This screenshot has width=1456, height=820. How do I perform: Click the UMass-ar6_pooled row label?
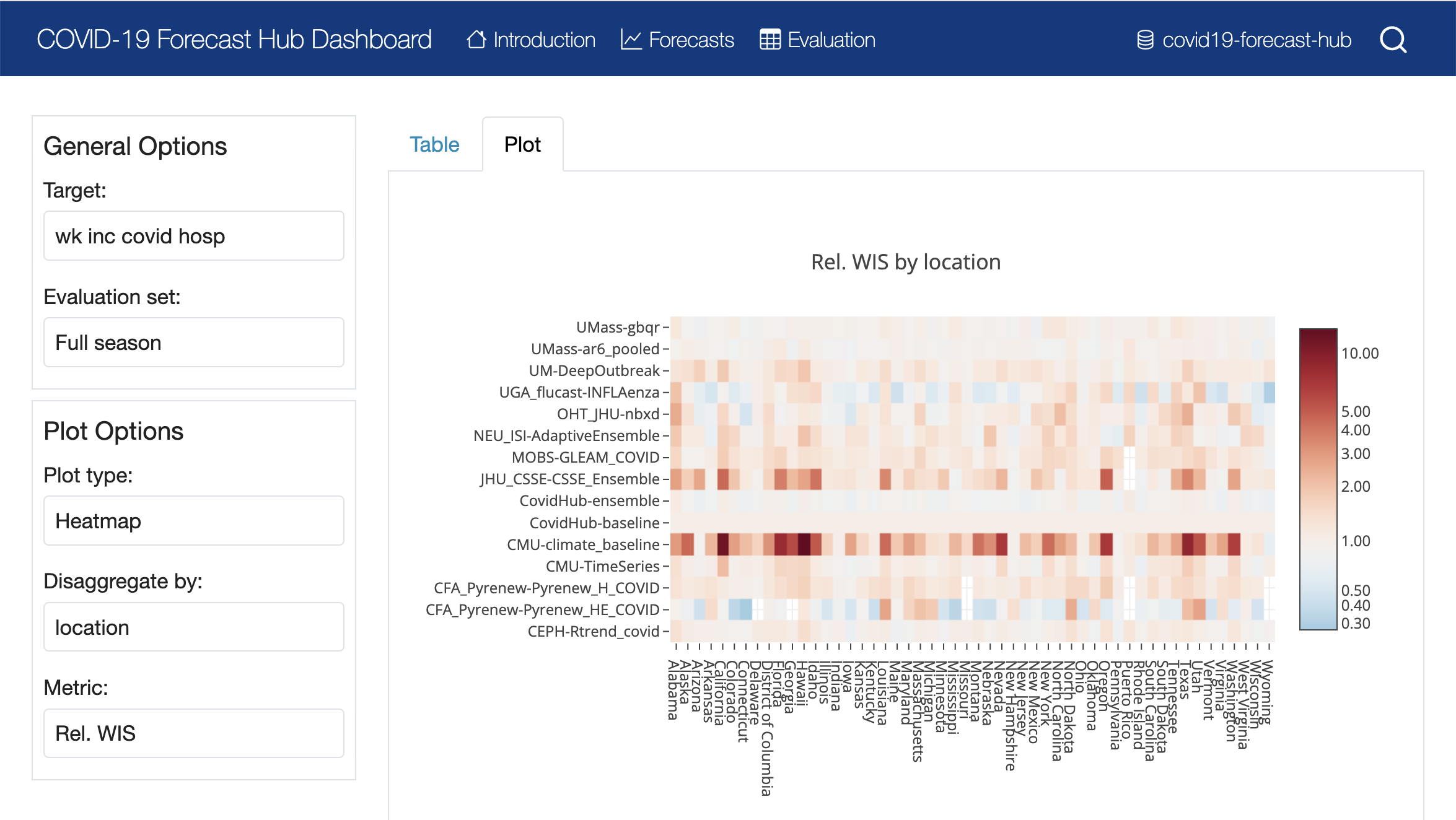(x=595, y=349)
